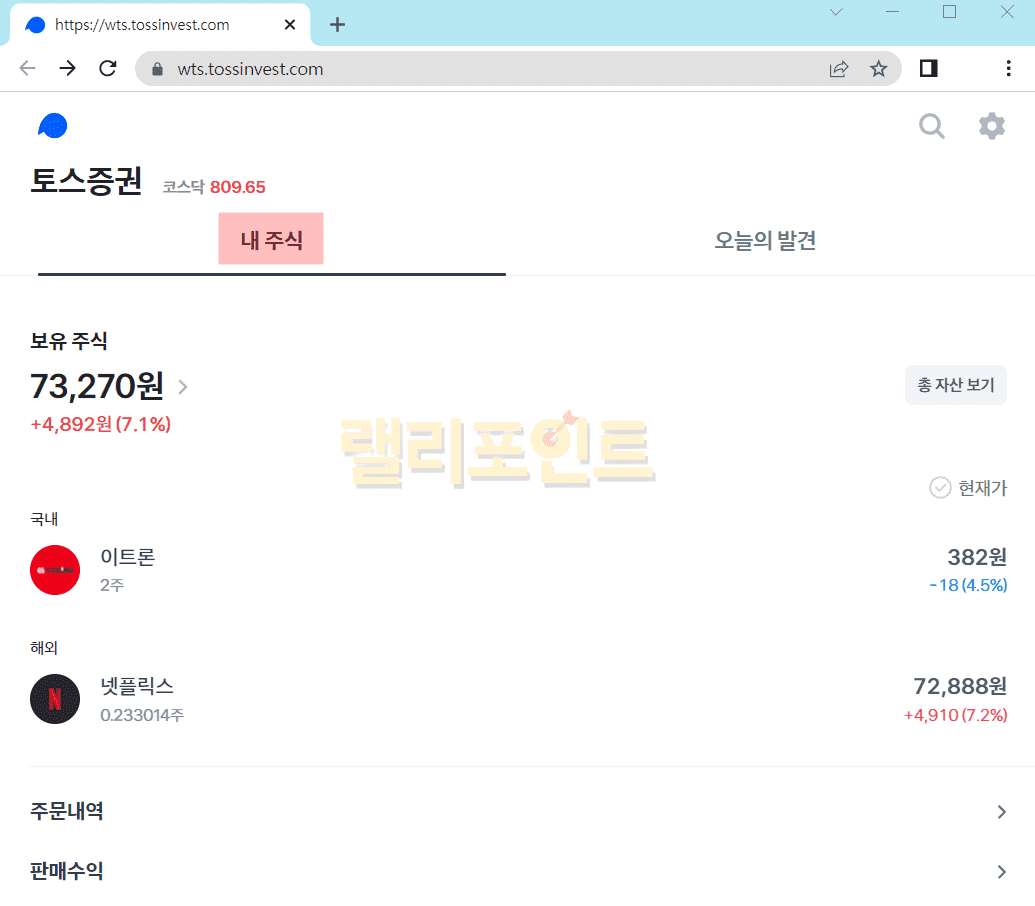Expand the 주문내역 row chevron
This screenshot has height=906, width=1035.
(1001, 812)
